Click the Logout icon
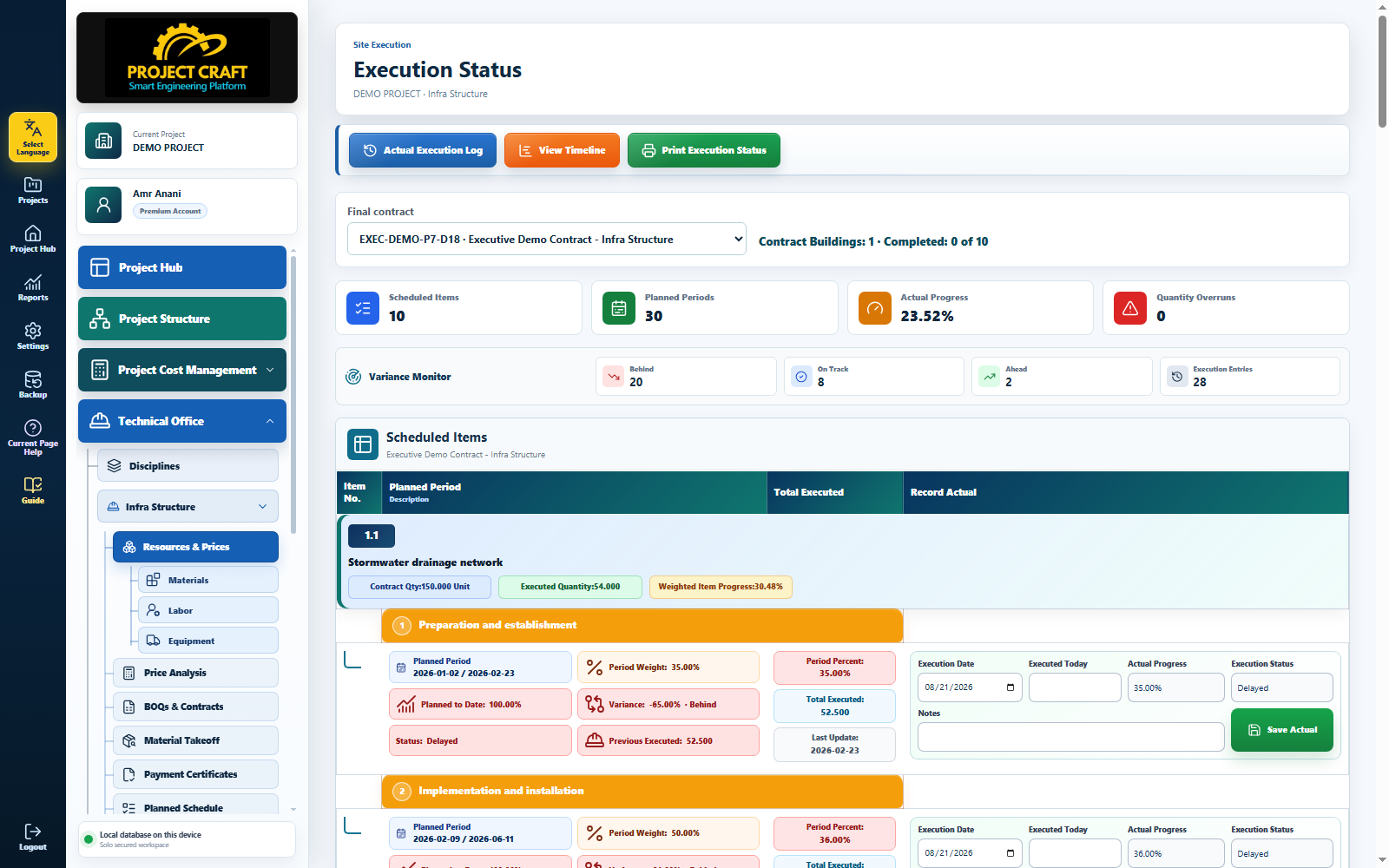Viewport: 1389px width, 868px height. coord(33,837)
